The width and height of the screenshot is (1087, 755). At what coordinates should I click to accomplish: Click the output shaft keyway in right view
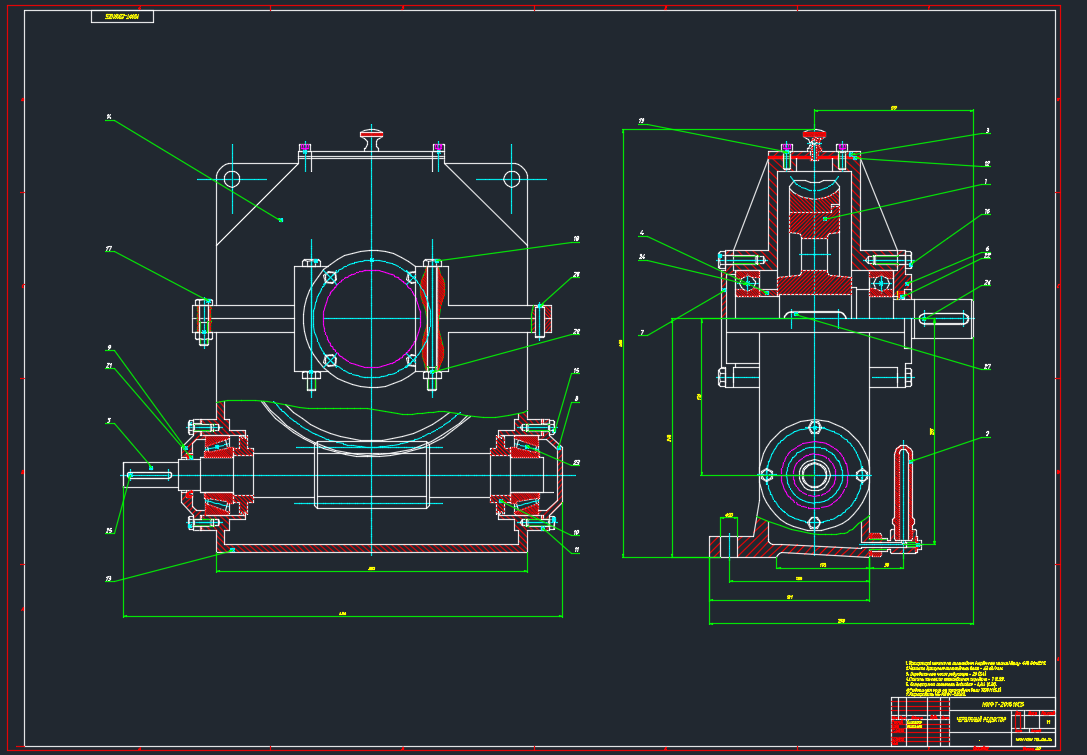(944, 319)
